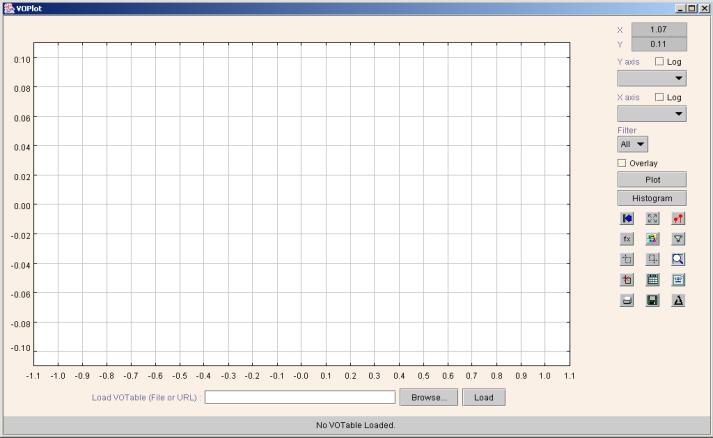Click the Y coordinate readout 0.11
Image resolution: width=713 pixels, height=438 pixels.
pos(659,44)
